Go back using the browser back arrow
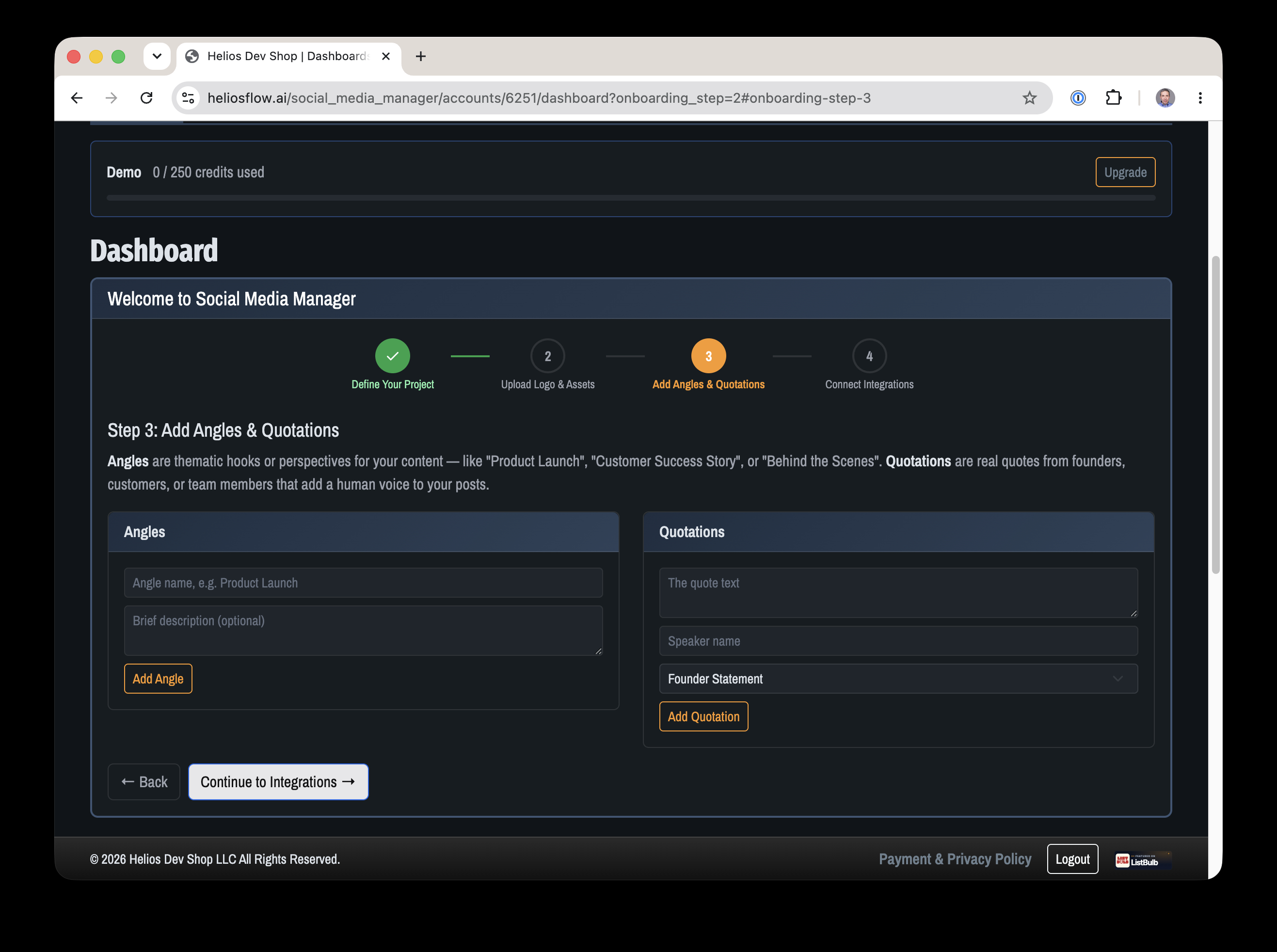The height and width of the screenshot is (952, 1277). tap(77, 98)
